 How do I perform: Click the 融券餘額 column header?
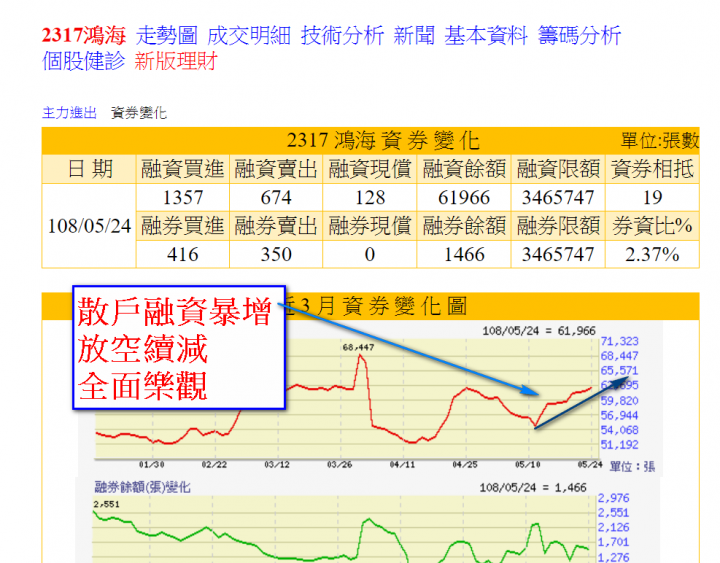point(464,226)
